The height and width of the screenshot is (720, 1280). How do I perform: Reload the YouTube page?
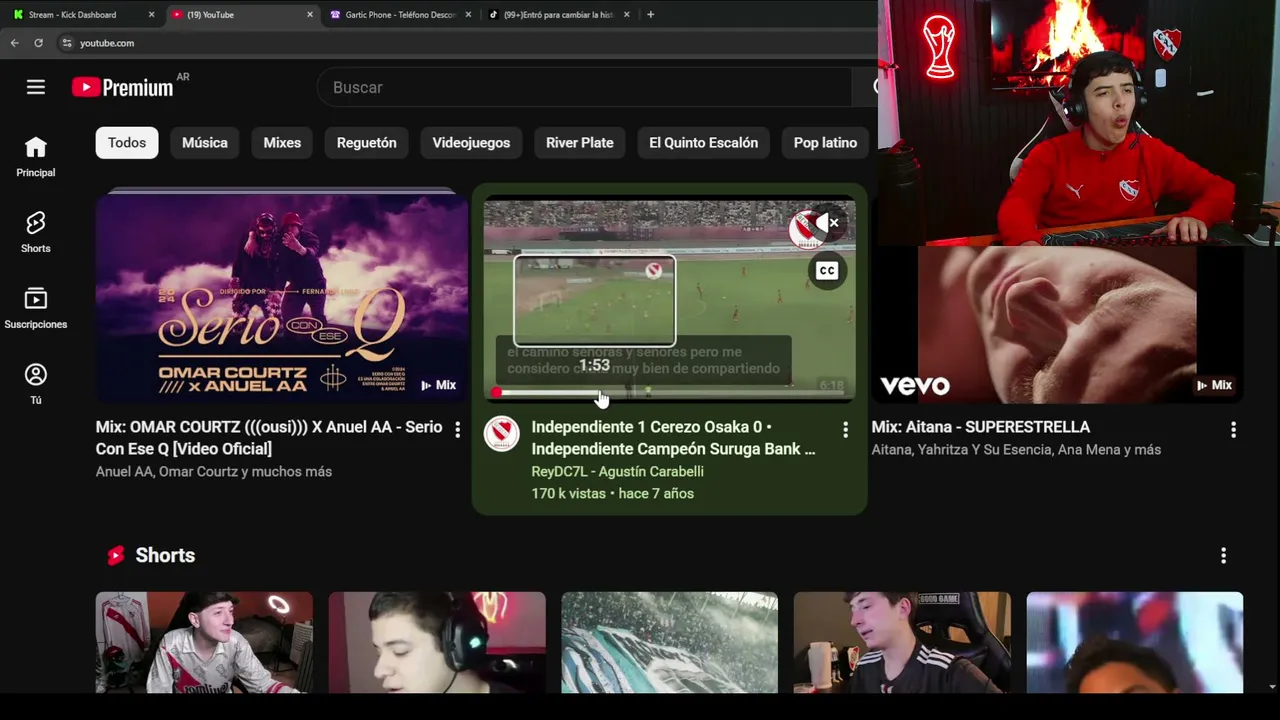pos(38,43)
